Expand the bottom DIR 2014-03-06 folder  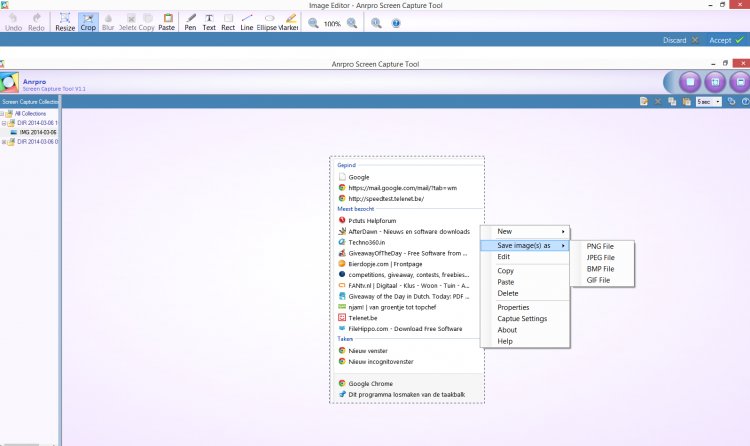point(4,141)
